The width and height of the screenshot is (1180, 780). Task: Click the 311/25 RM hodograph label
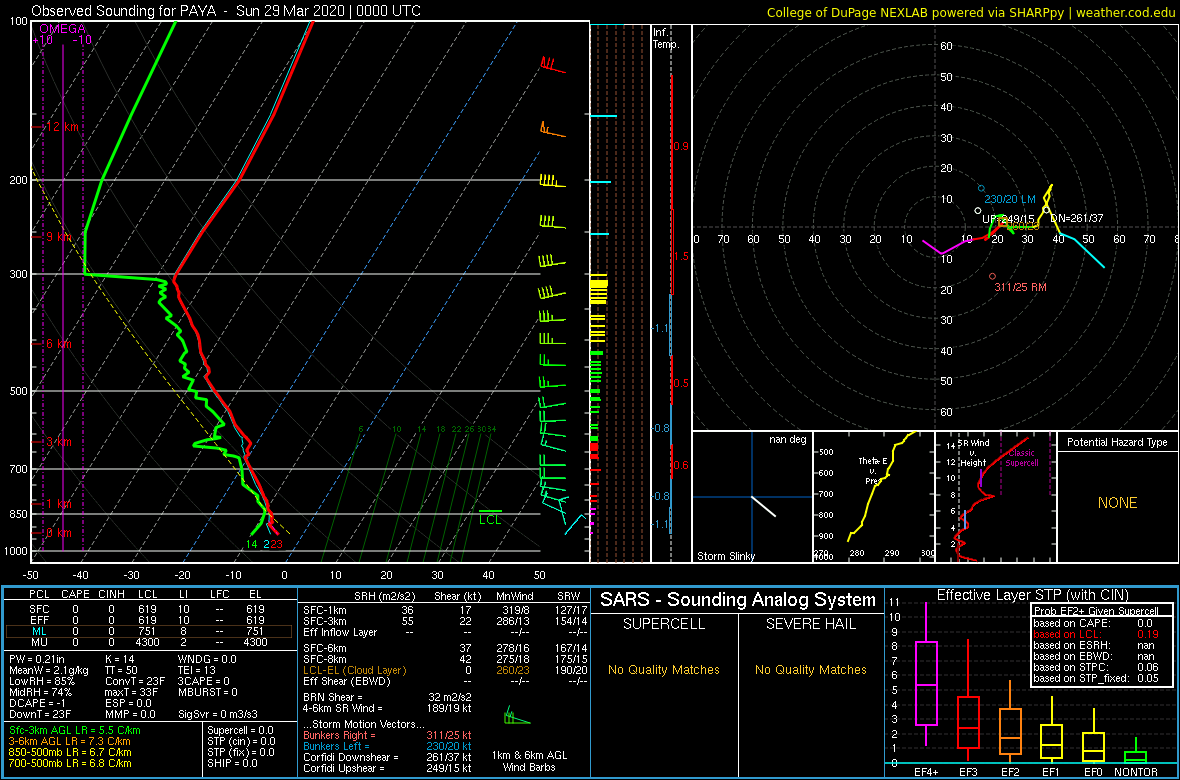[1020, 288]
